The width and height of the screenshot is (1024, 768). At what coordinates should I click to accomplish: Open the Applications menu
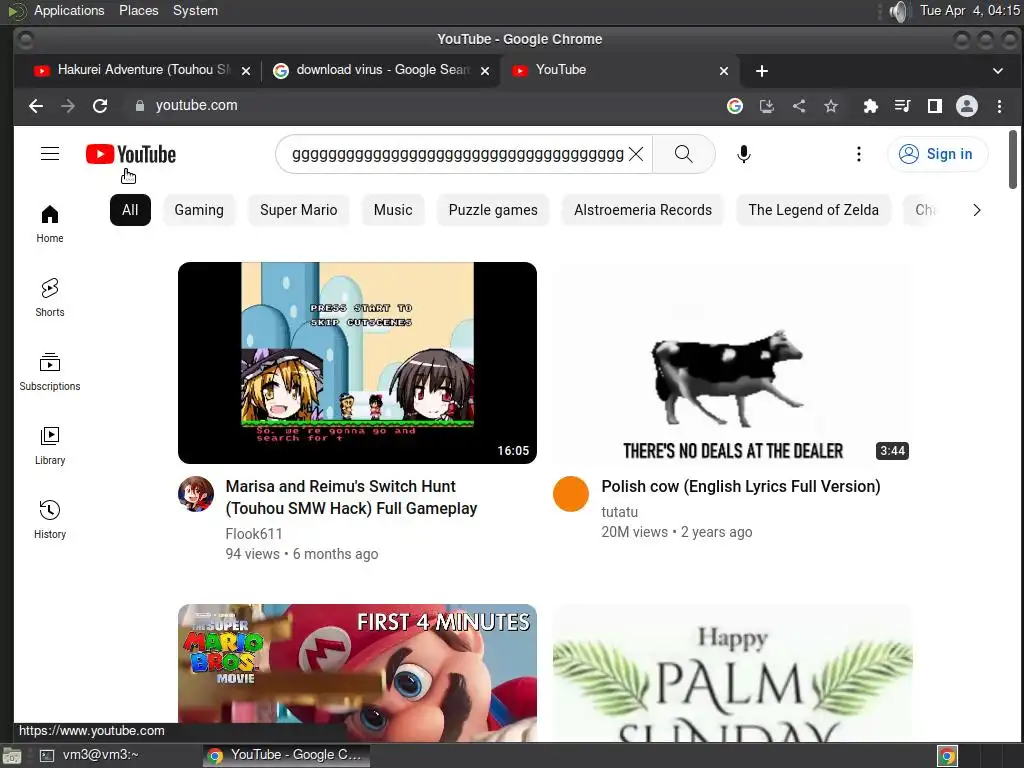coord(69,10)
